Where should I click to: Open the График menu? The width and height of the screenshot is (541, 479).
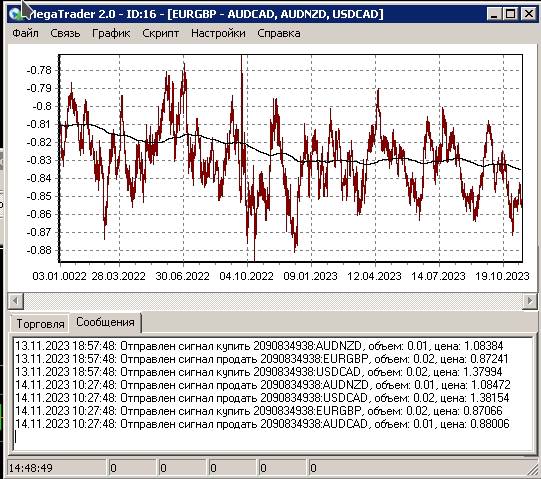[x=111, y=33]
